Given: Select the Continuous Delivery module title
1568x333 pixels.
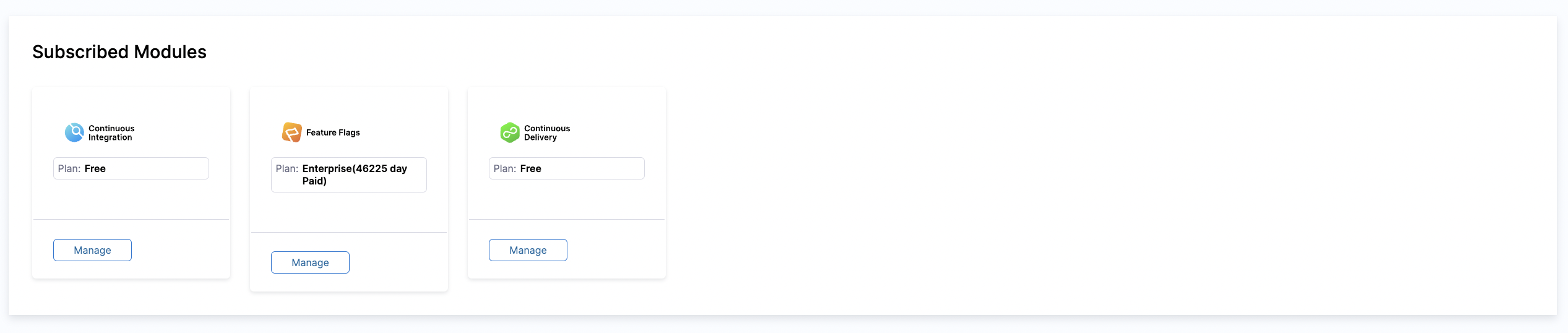Looking at the screenshot, I should tap(547, 132).
